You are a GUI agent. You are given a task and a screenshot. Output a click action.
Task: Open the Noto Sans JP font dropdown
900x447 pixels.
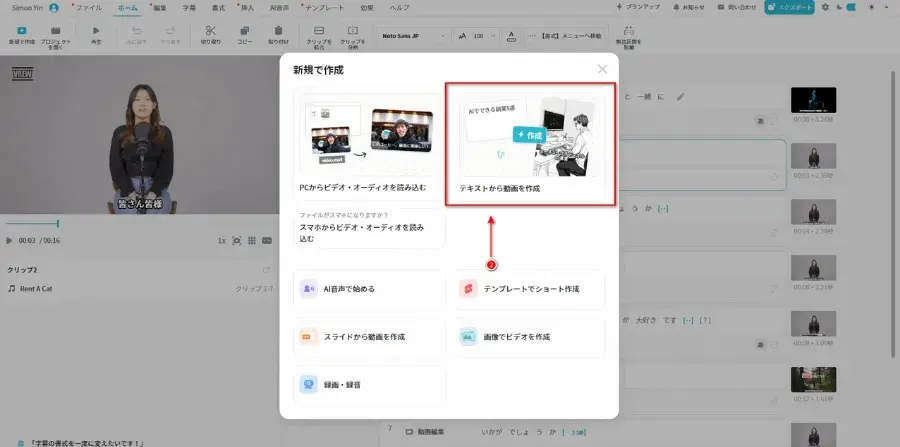click(413, 36)
